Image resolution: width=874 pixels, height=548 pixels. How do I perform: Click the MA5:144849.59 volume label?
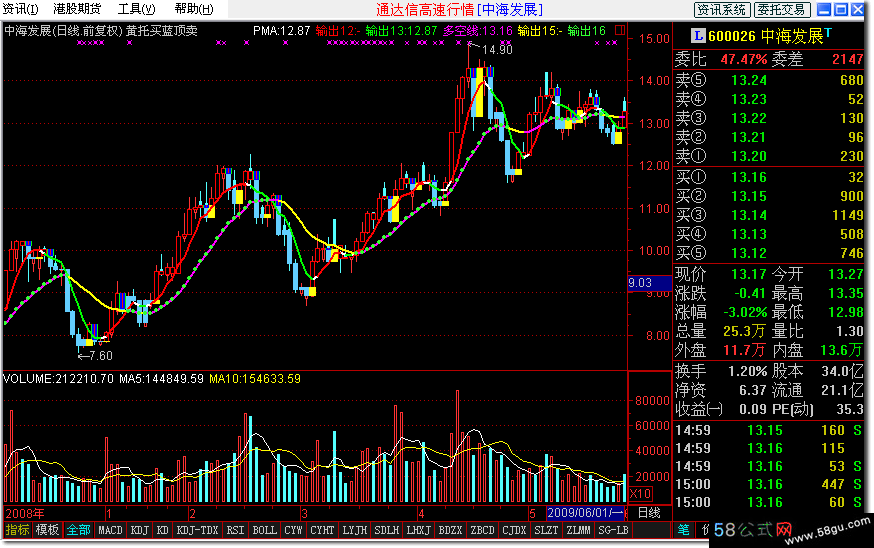point(162,379)
